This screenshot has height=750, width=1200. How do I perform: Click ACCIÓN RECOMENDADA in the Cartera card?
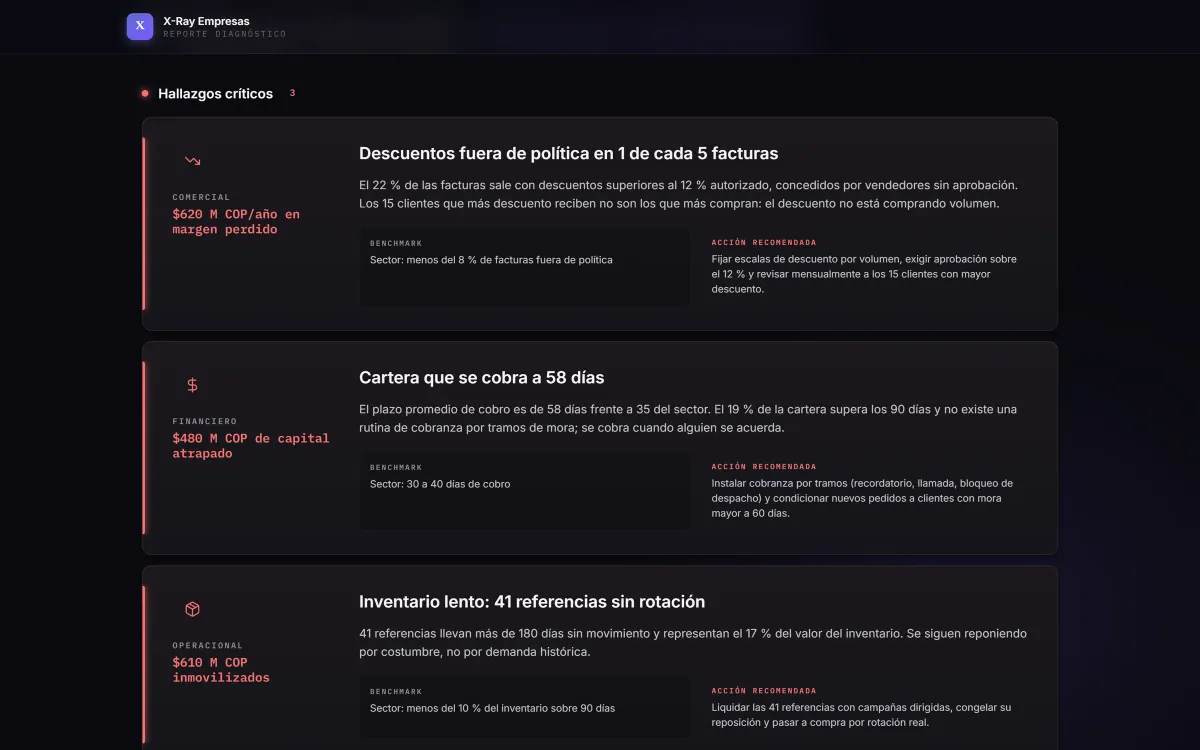click(x=764, y=467)
